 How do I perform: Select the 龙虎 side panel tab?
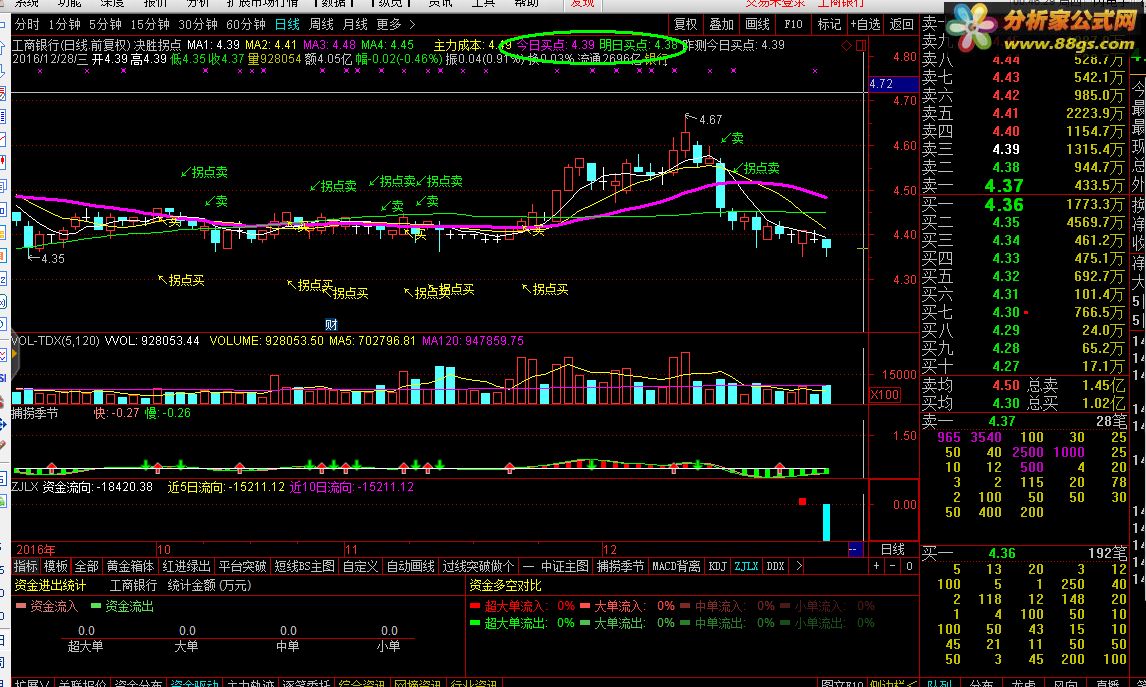[x=1023, y=683]
